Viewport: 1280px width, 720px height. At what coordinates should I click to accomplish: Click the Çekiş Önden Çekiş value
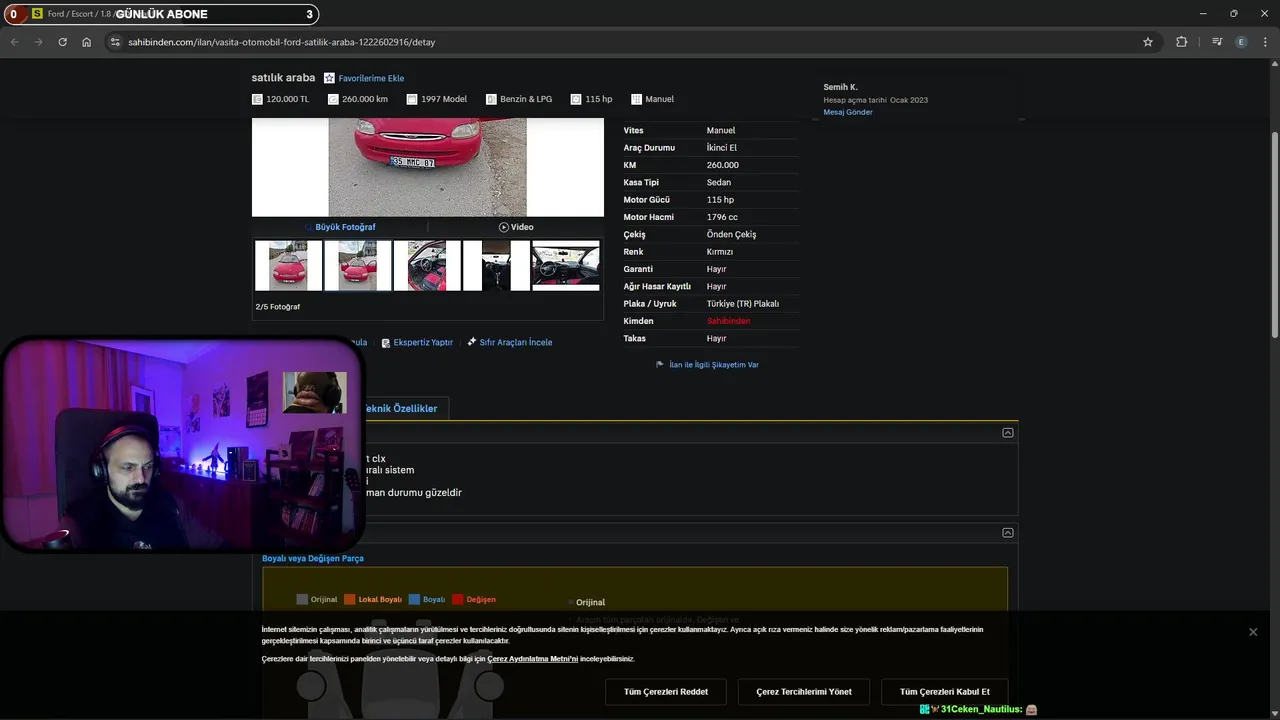[x=731, y=234]
